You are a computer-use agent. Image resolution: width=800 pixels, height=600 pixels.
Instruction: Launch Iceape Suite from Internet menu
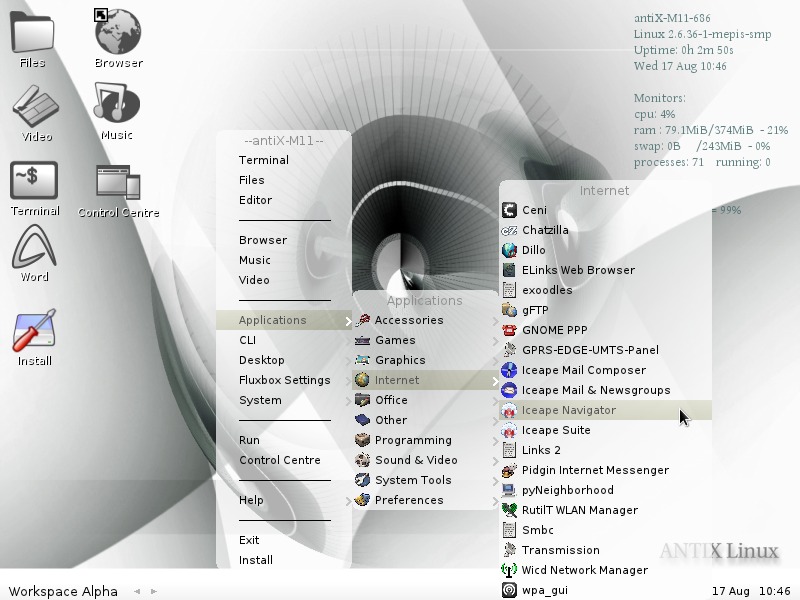click(x=605, y=430)
